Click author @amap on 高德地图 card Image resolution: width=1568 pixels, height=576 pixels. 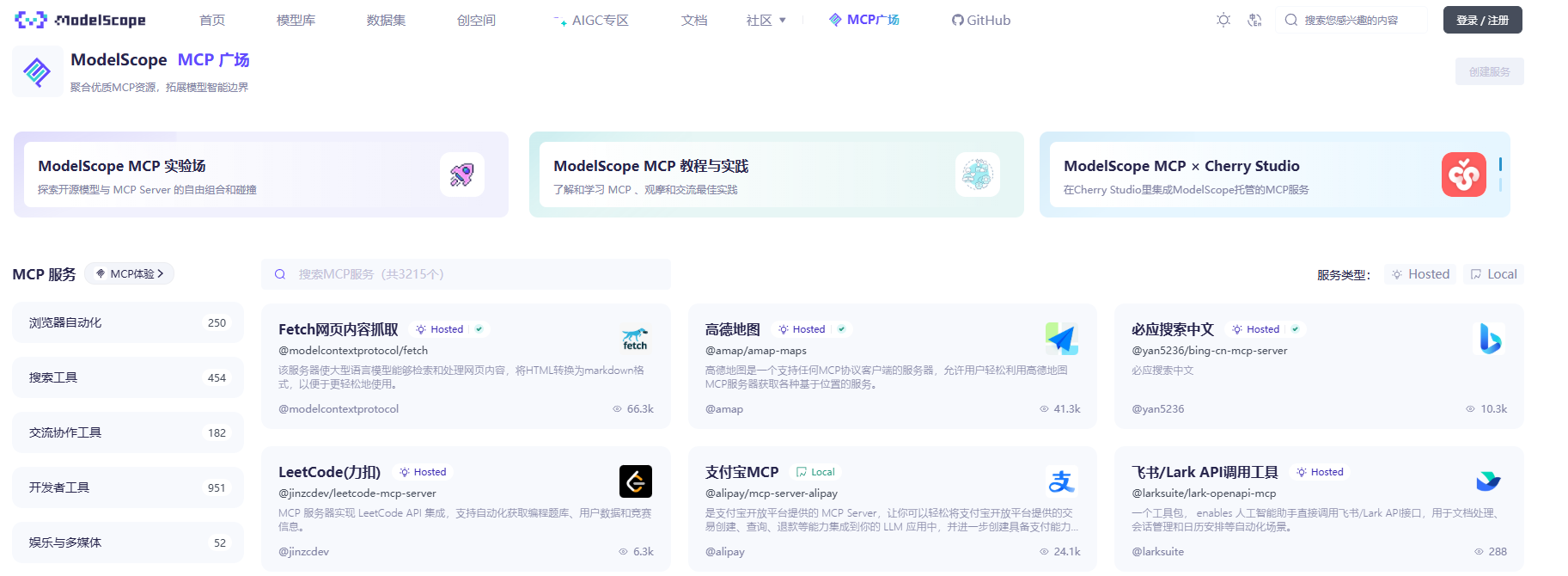pos(724,409)
